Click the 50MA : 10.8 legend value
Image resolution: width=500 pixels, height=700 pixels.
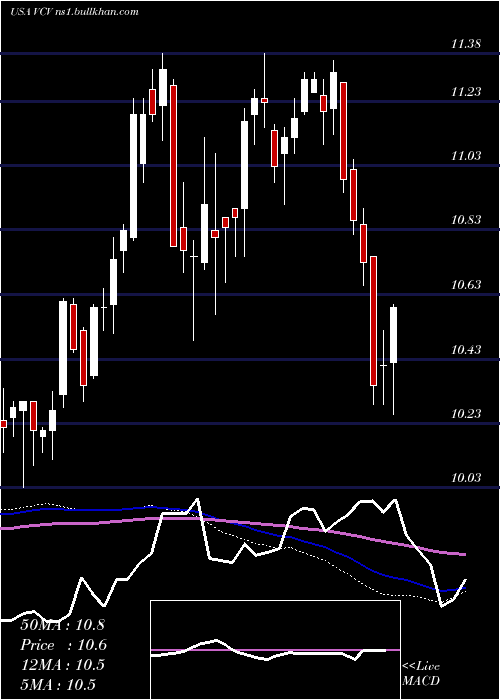pos(62,625)
